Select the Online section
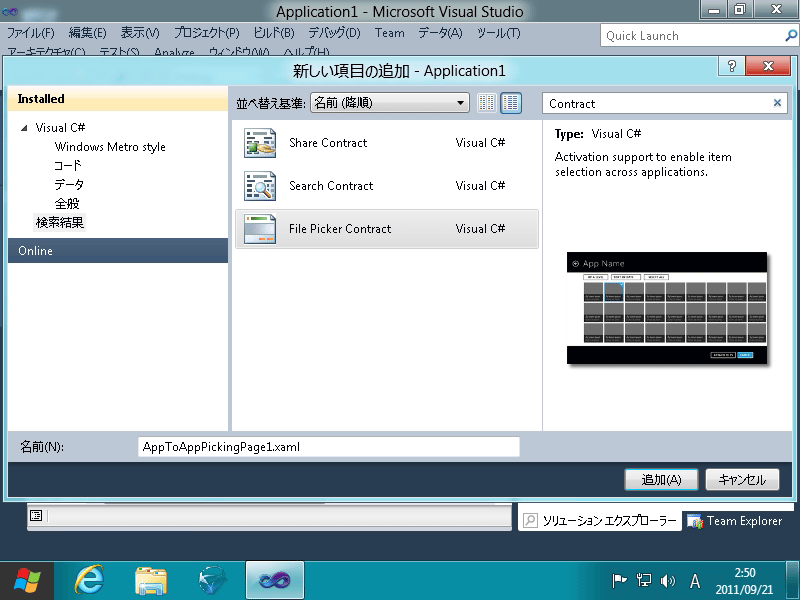The image size is (800, 600). point(118,251)
